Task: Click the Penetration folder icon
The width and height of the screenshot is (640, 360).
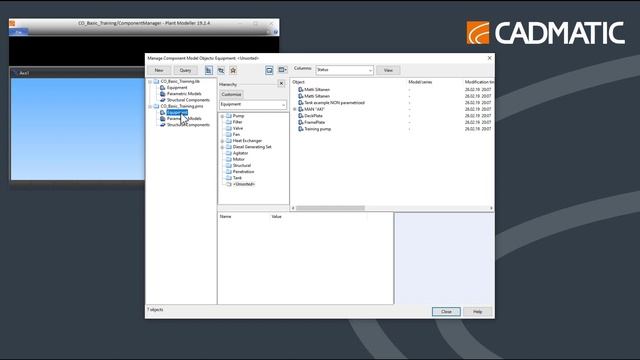Action: 229,171
